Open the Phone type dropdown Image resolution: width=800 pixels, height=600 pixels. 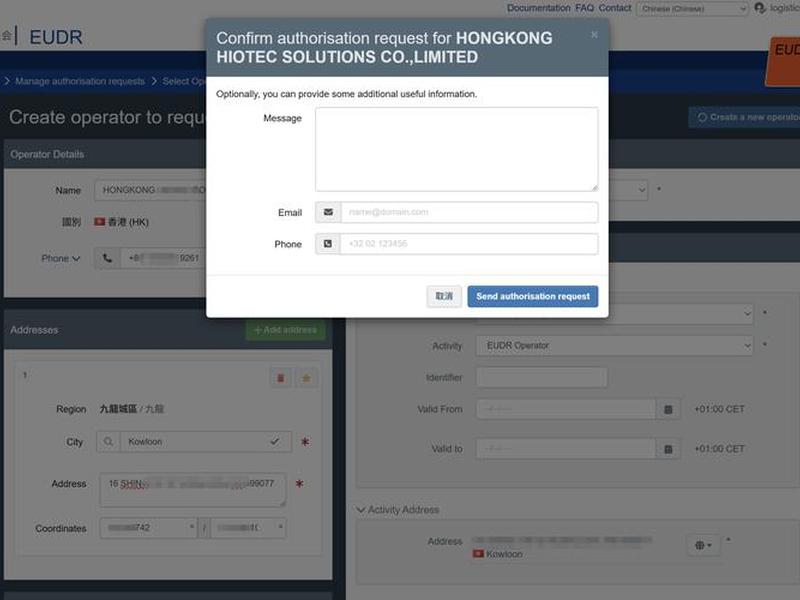pos(61,259)
